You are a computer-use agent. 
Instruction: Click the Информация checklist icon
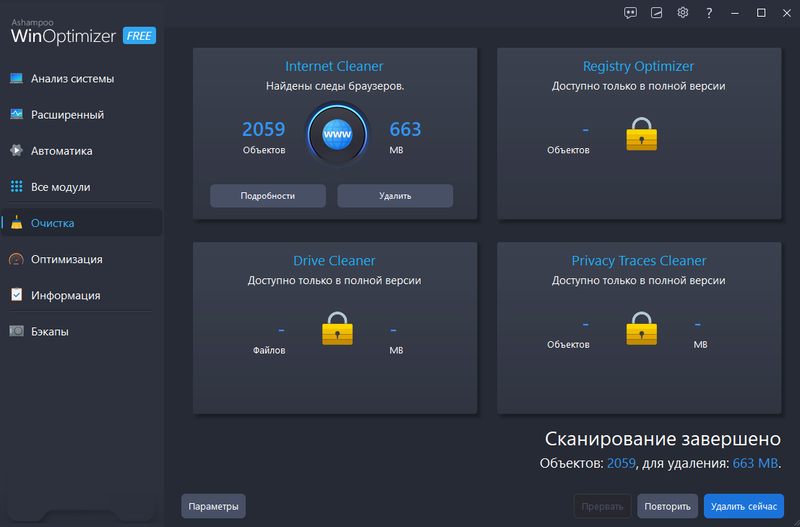pos(16,295)
